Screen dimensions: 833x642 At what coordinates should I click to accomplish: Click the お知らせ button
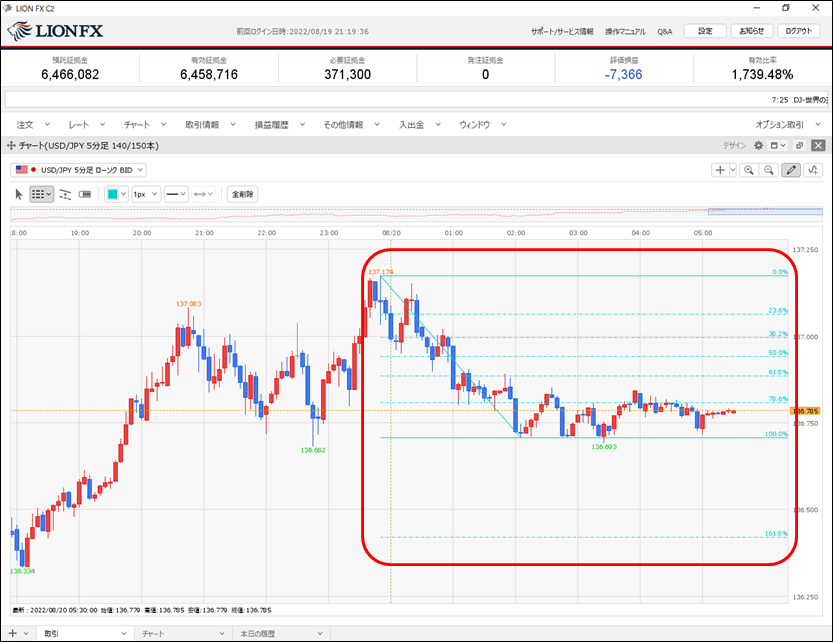tap(752, 31)
